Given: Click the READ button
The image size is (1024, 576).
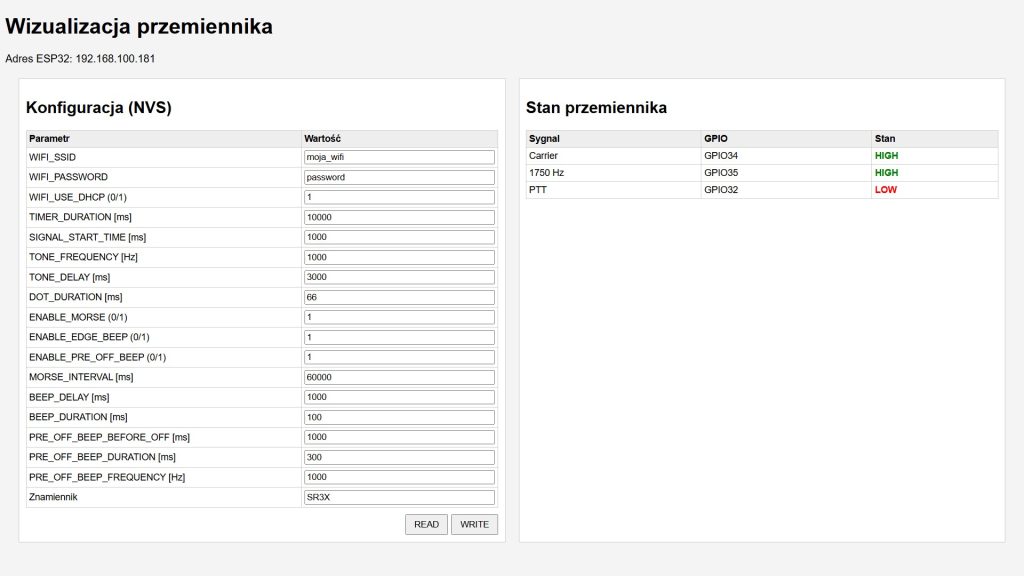Looking at the screenshot, I should click(426, 524).
